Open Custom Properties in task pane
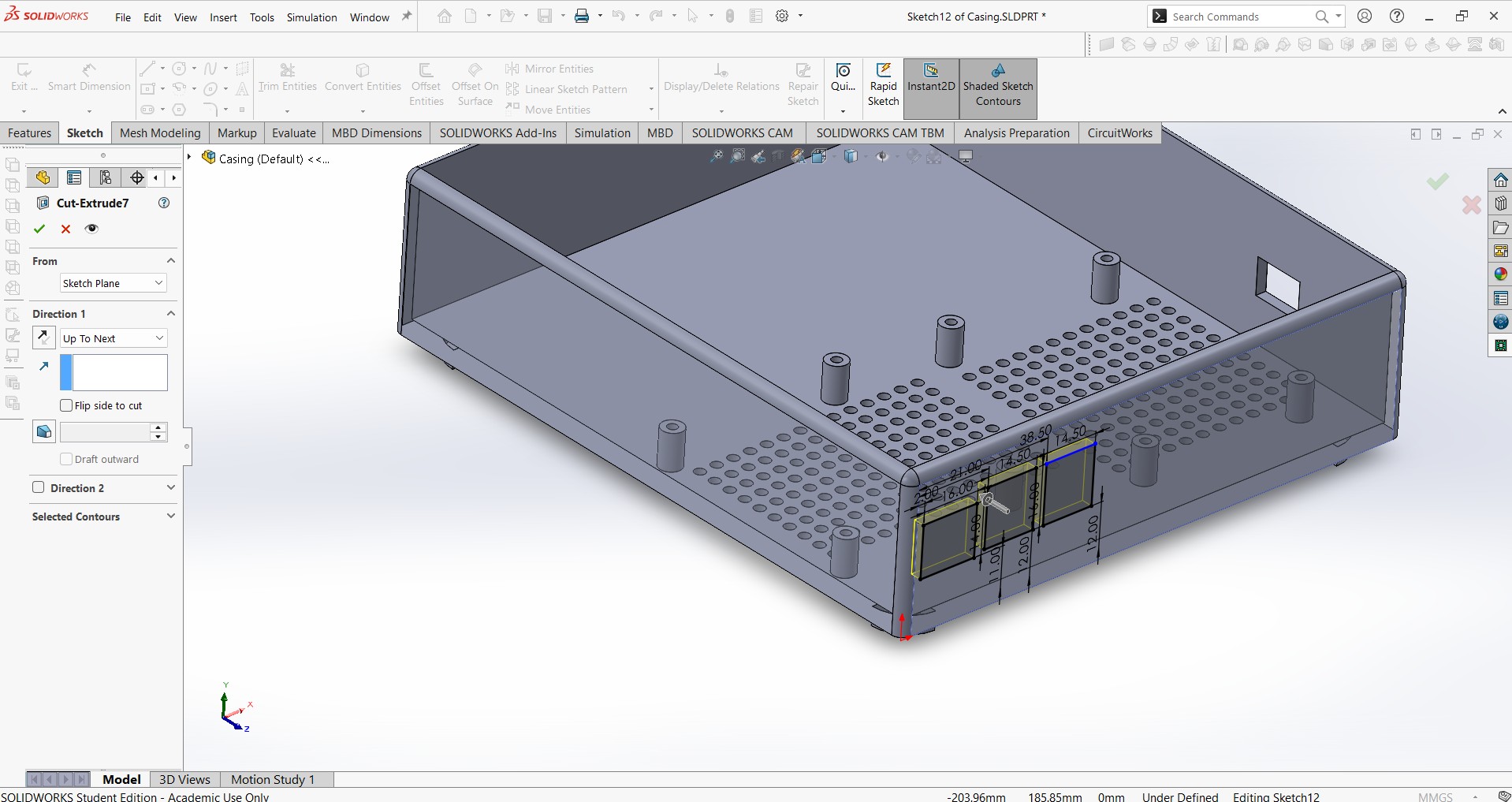1512x802 pixels. coord(1500,298)
